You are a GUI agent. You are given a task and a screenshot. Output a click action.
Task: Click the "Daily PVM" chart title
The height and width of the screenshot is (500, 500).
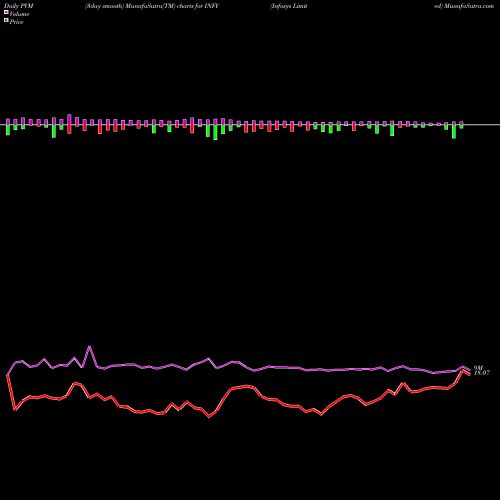tap(19, 6)
